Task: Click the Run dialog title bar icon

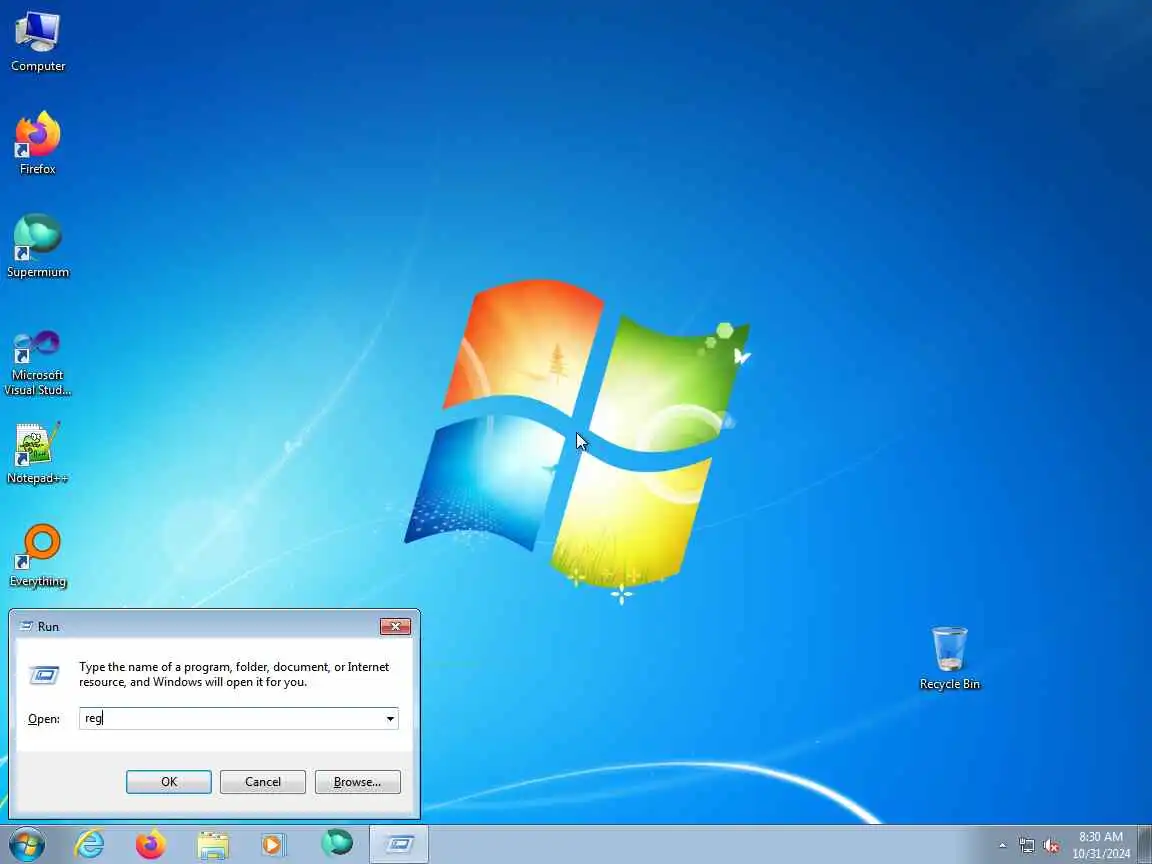Action: (x=26, y=626)
